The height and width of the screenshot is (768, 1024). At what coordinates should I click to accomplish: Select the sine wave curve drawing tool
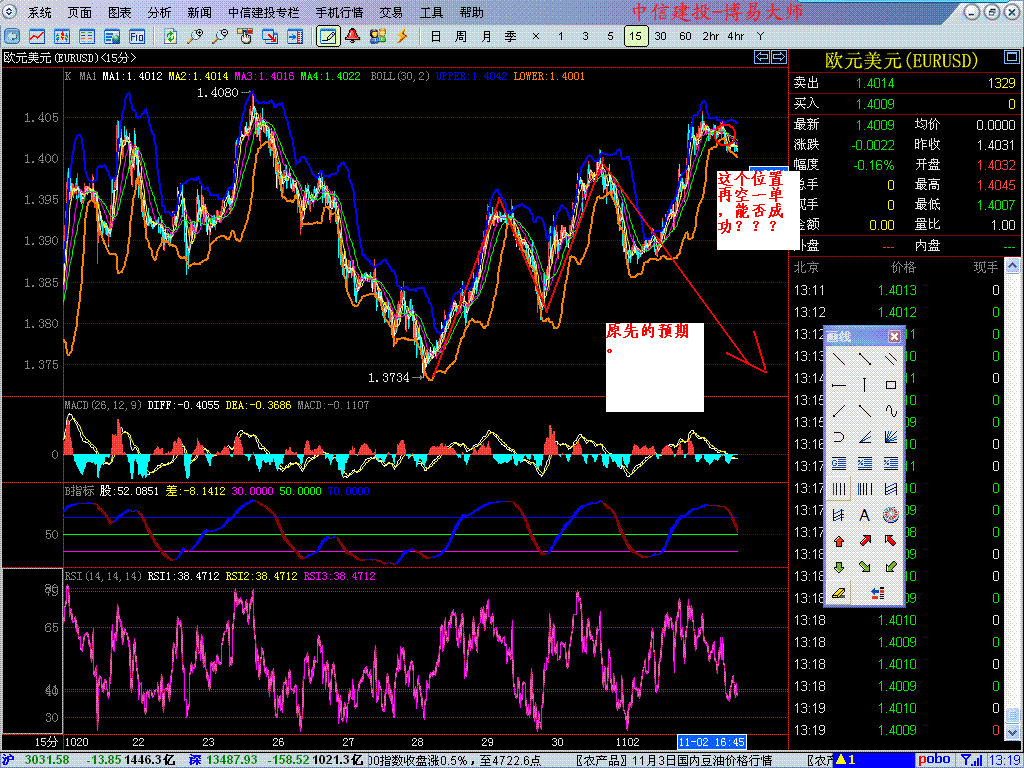[x=891, y=410]
